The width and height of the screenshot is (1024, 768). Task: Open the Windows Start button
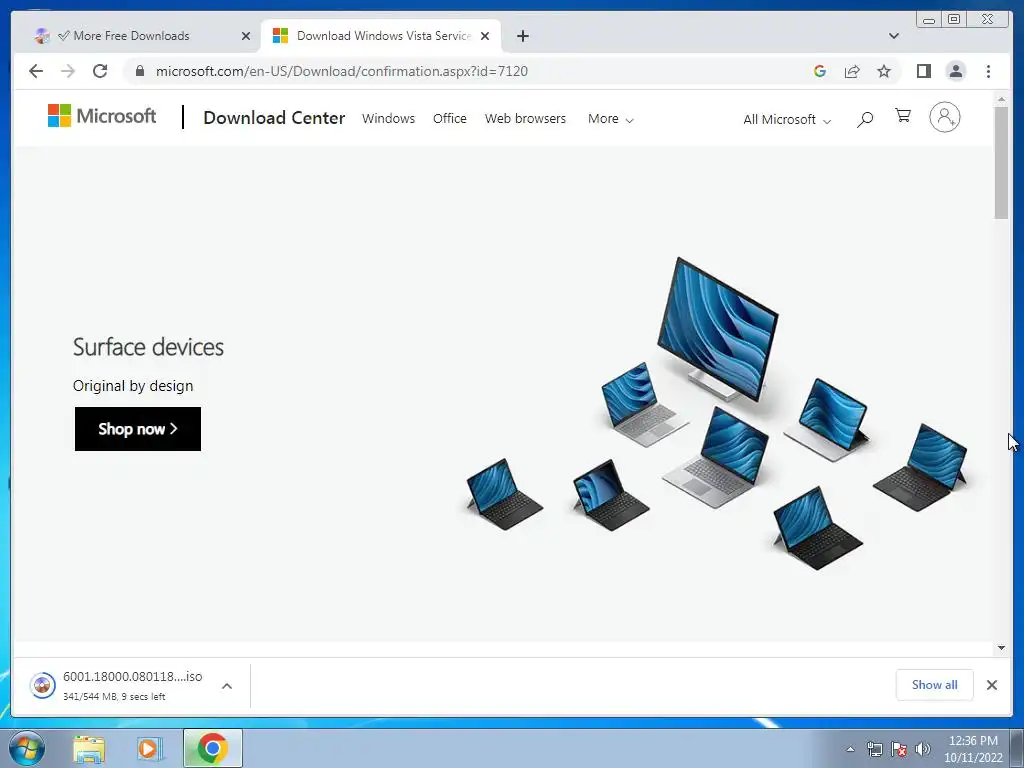pos(27,748)
